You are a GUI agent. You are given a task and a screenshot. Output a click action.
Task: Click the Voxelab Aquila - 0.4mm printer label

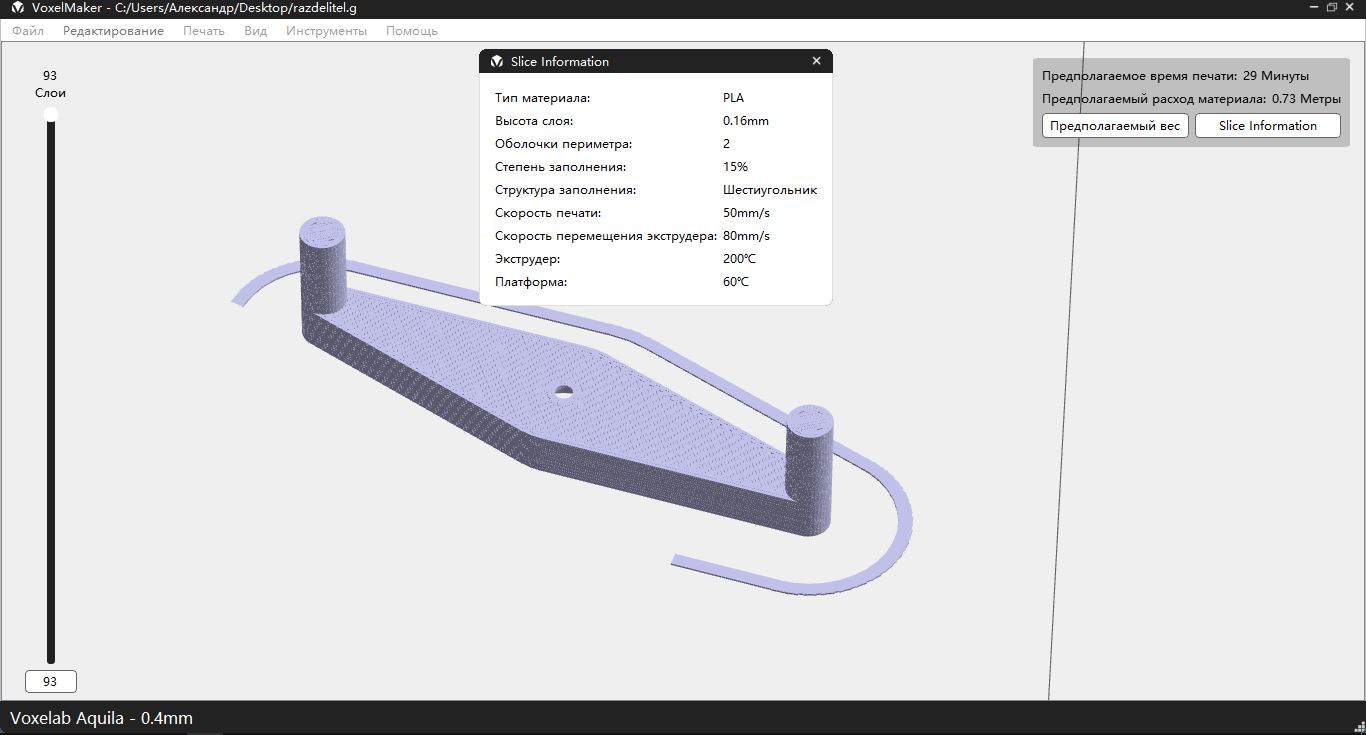(101, 718)
